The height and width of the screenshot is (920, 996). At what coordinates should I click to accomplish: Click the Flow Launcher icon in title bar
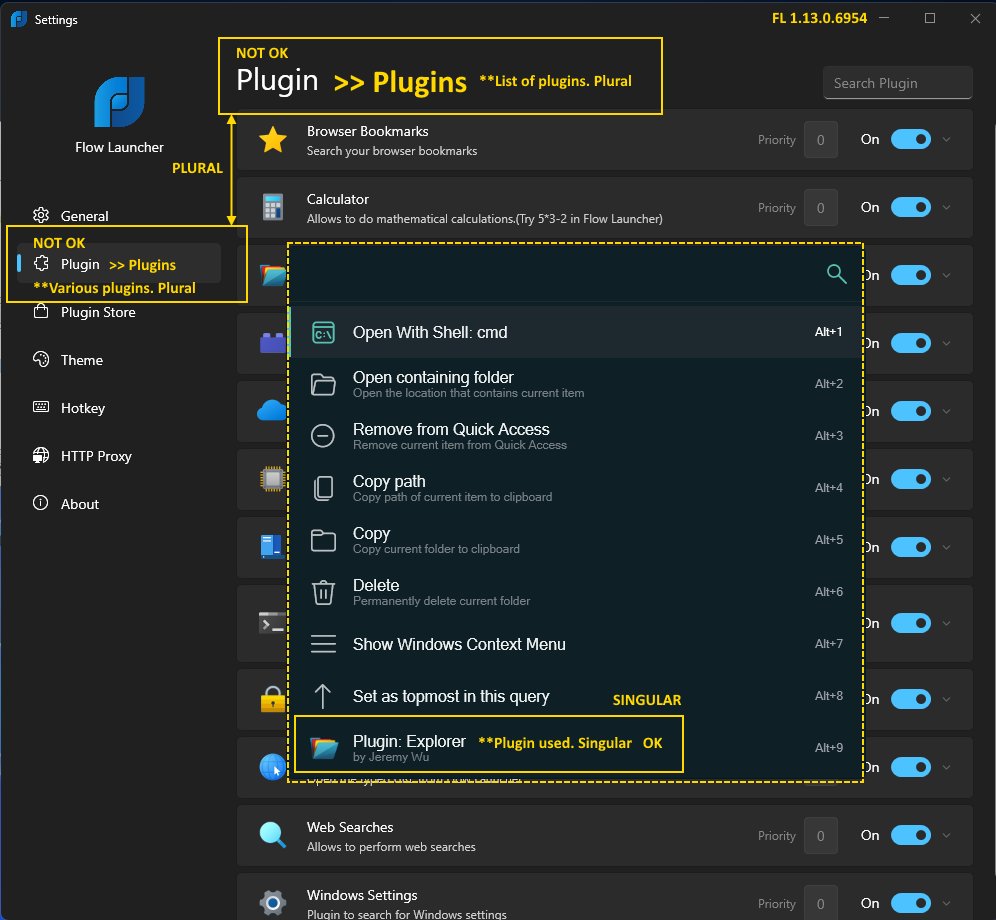19,19
